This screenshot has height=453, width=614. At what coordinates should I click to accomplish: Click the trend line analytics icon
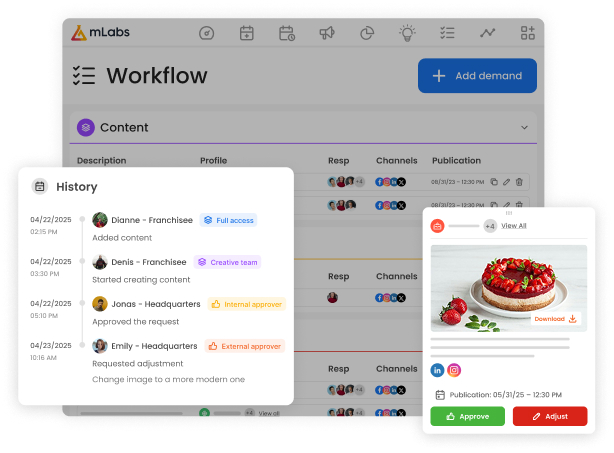coord(488,33)
